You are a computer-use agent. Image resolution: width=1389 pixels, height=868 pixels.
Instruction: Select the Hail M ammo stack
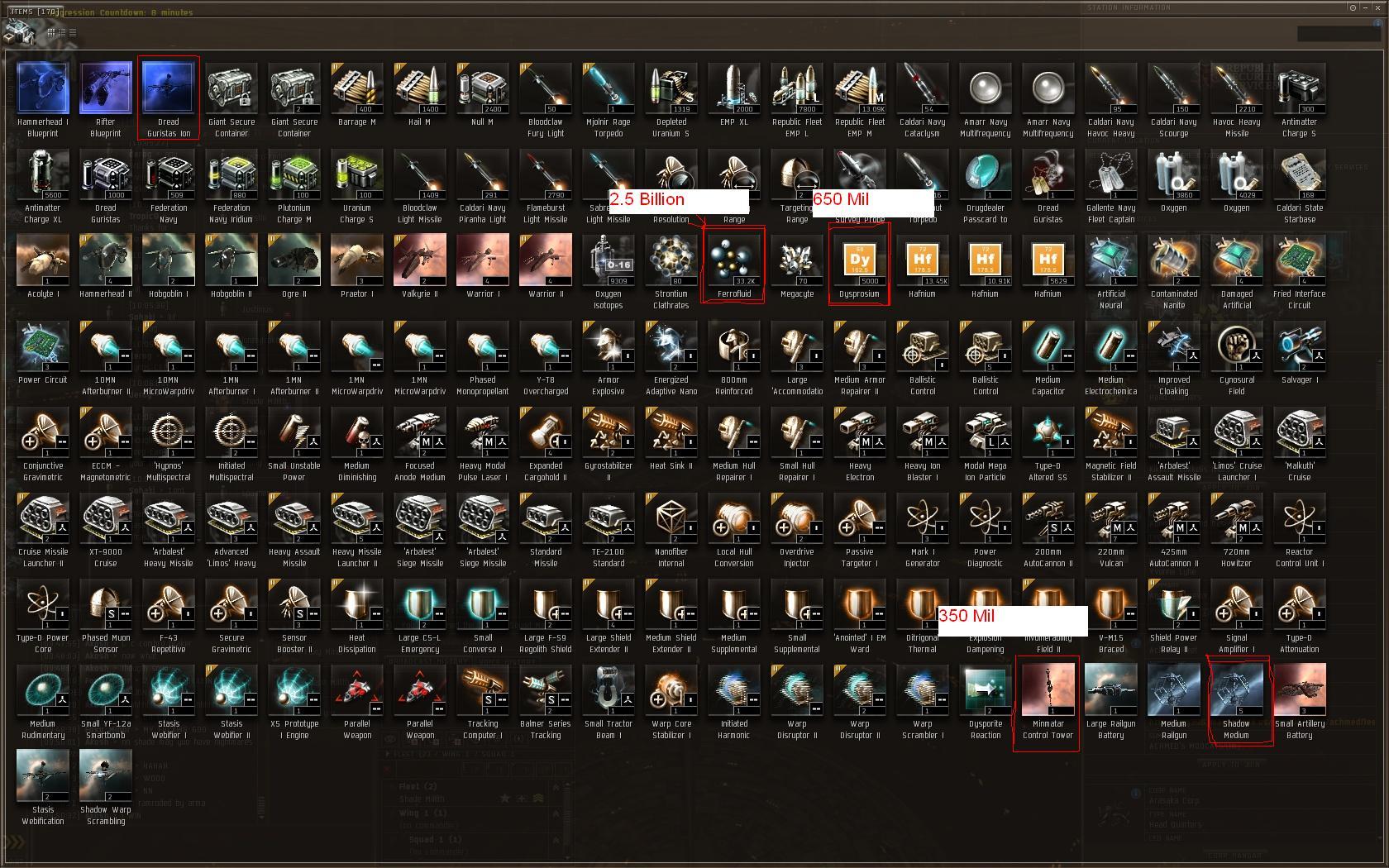(420, 93)
